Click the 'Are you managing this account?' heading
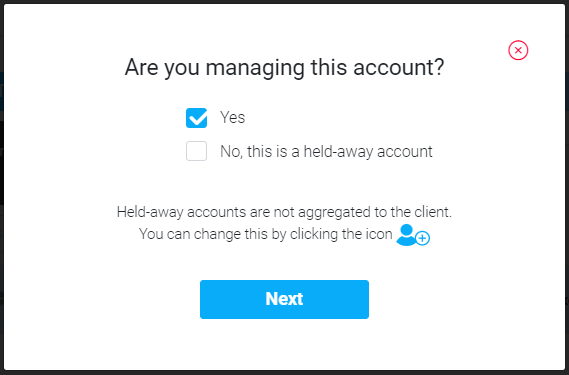 284,68
